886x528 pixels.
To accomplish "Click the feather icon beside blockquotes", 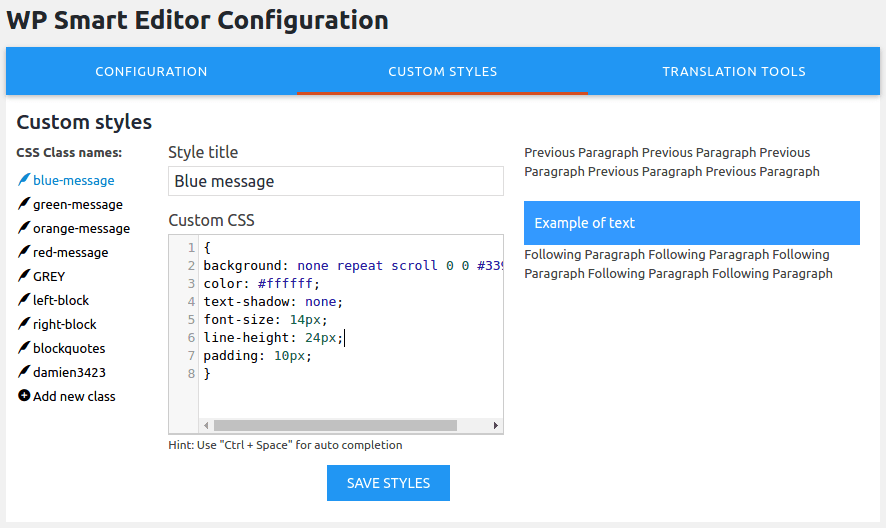I will coord(24,348).
